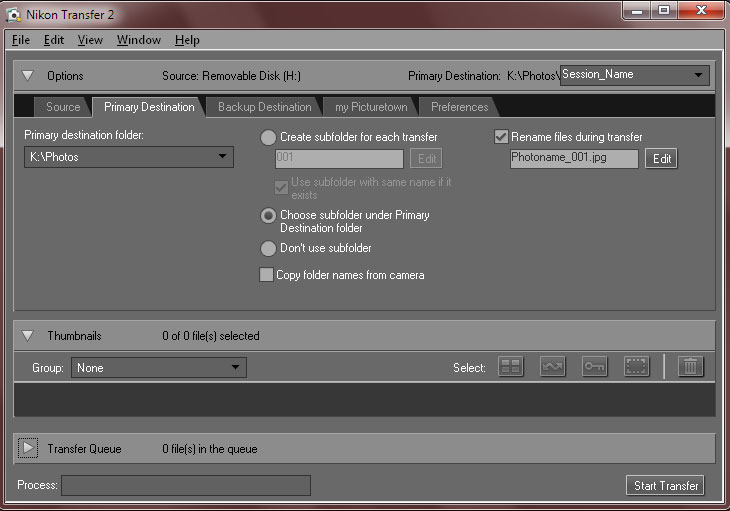Open the Edit menu
Screen dimensions: 730x511
[54, 40]
